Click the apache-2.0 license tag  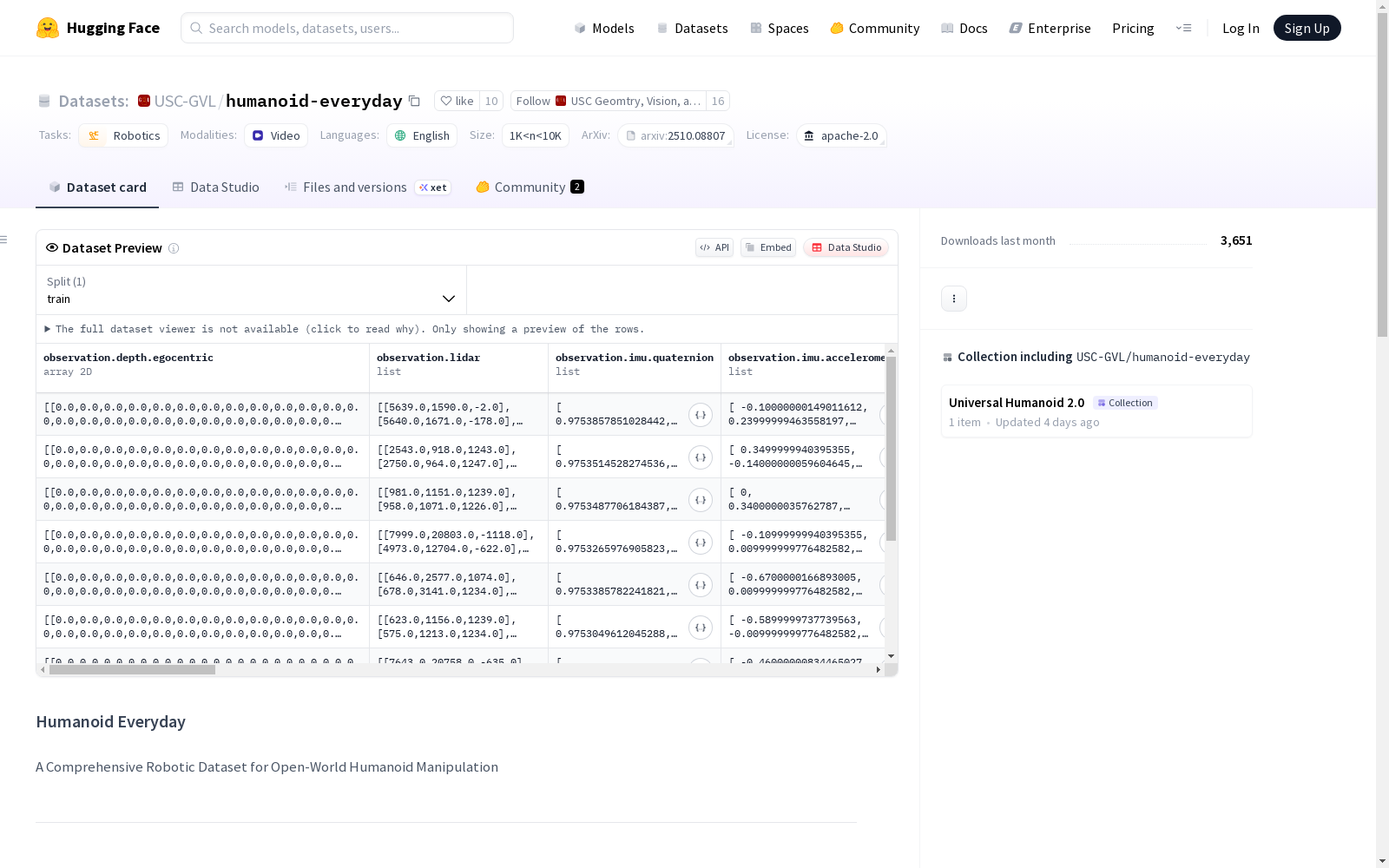point(841,135)
